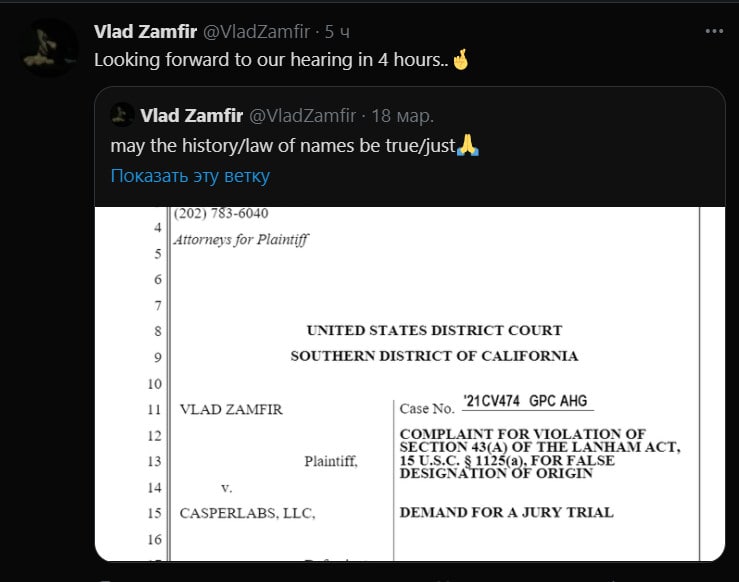The height and width of the screenshot is (582, 739).
Task: Click the praying hands emoji
Action: coord(468,145)
